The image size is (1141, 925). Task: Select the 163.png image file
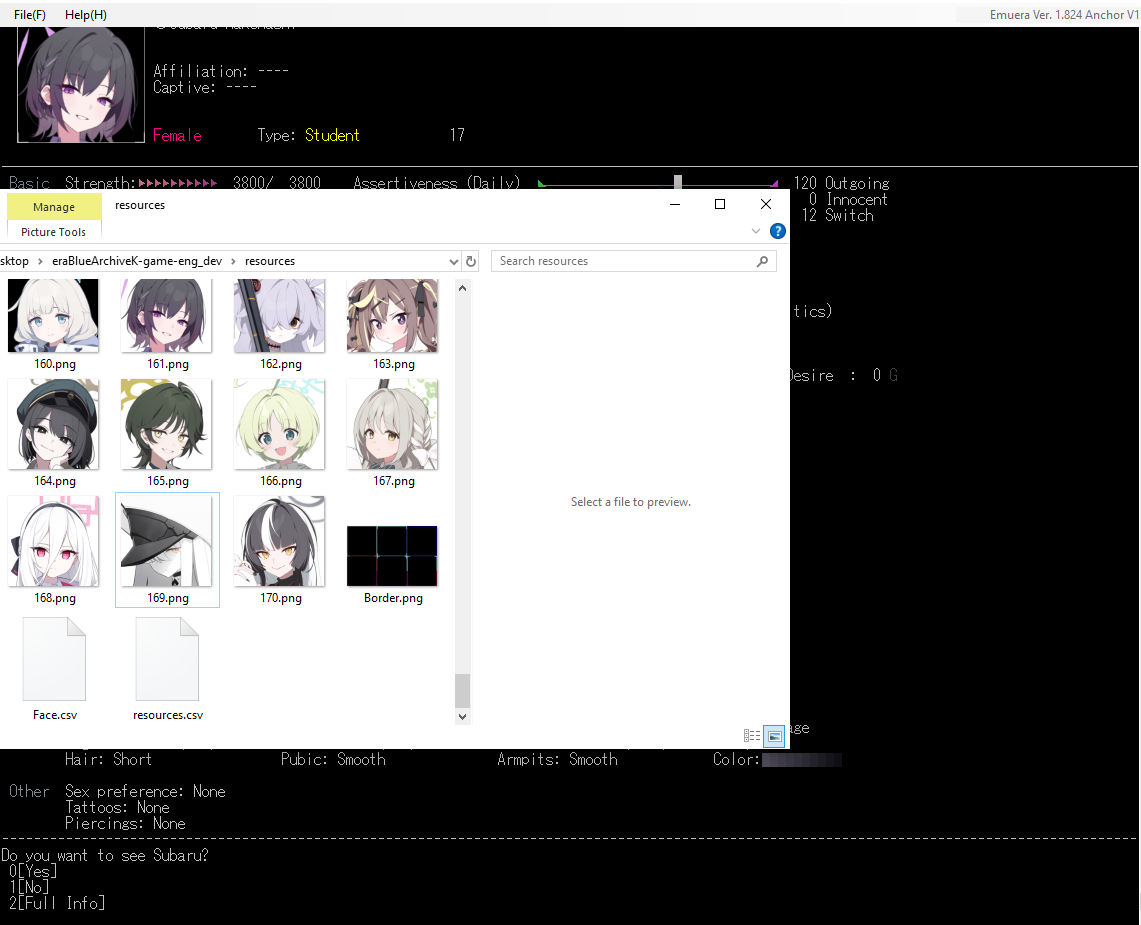(392, 316)
